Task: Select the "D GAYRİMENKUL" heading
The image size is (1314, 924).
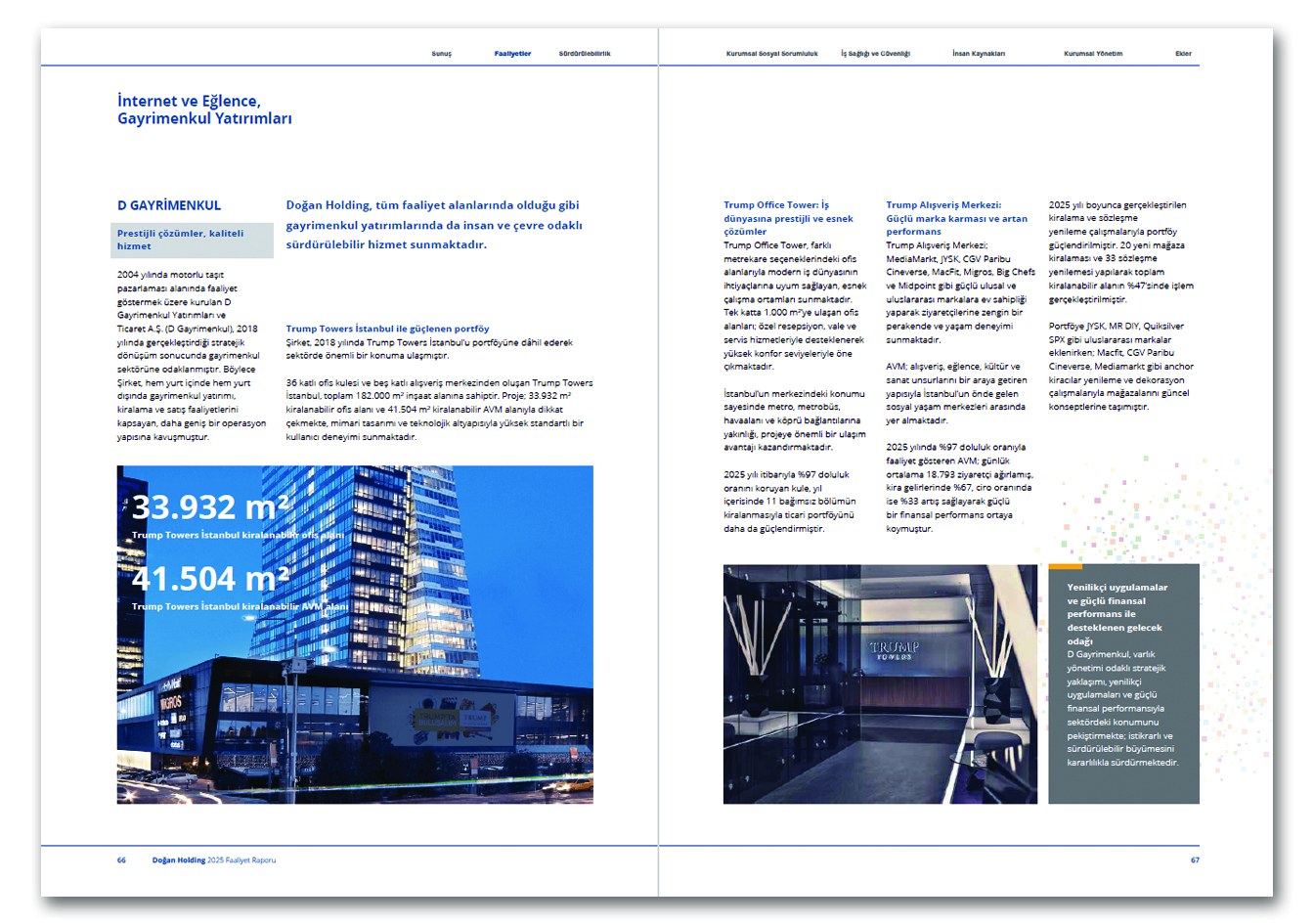Action: 169,205
